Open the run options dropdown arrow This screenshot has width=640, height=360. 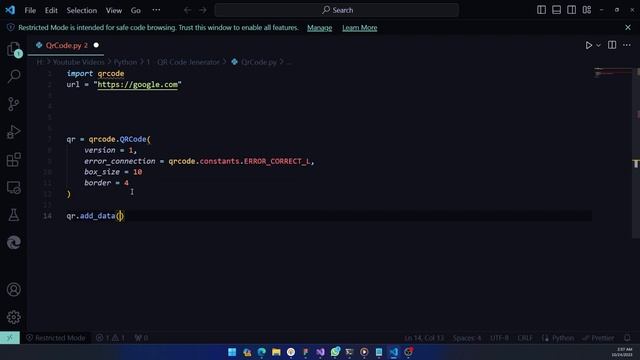[598, 45]
